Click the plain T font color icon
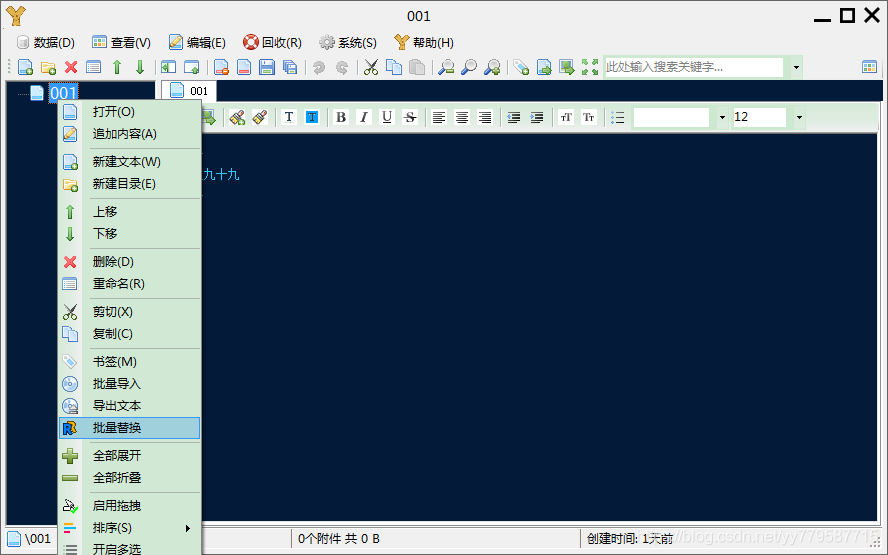This screenshot has width=888, height=555. (x=289, y=117)
